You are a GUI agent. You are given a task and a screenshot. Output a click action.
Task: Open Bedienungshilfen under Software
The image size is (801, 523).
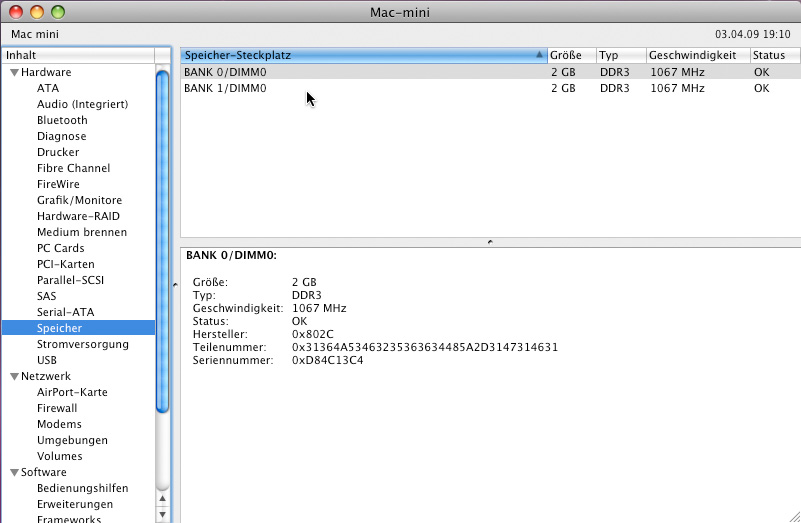click(x=82, y=488)
